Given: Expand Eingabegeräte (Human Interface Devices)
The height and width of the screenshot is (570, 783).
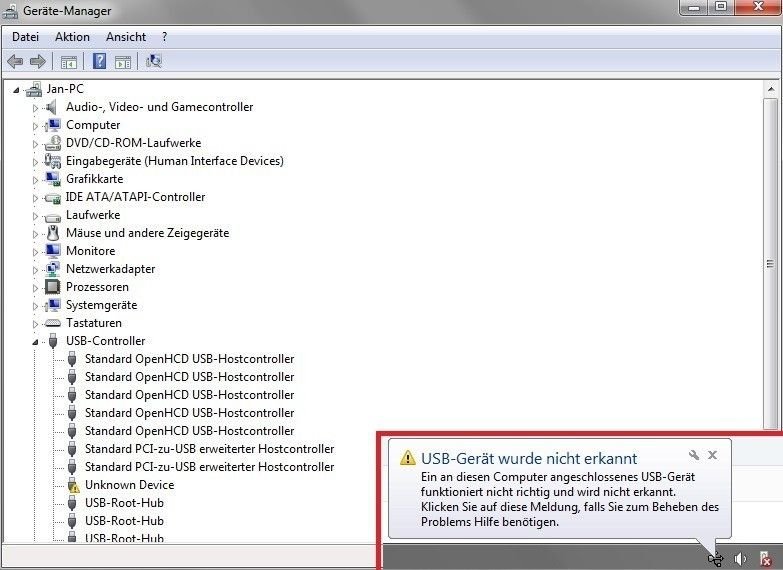Looking at the screenshot, I should tap(35, 162).
